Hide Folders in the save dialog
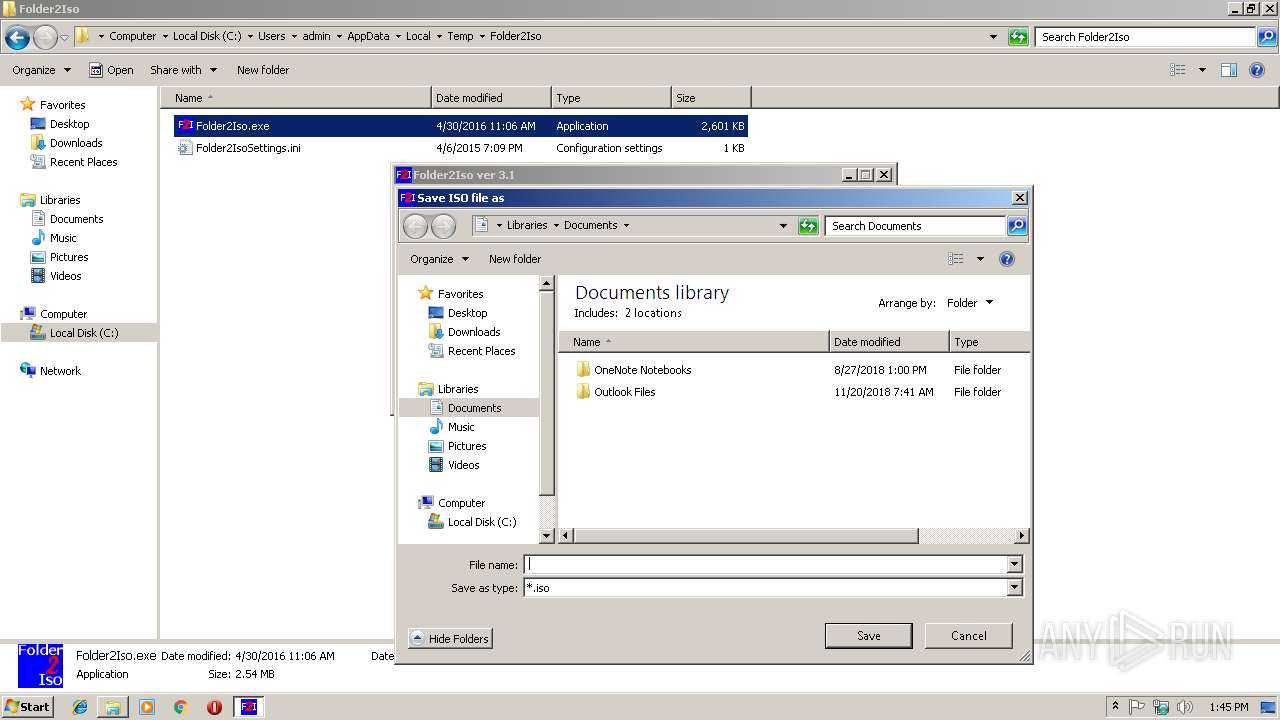Image resolution: width=1280 pixels, height=720 pixels. pos(450,638)
